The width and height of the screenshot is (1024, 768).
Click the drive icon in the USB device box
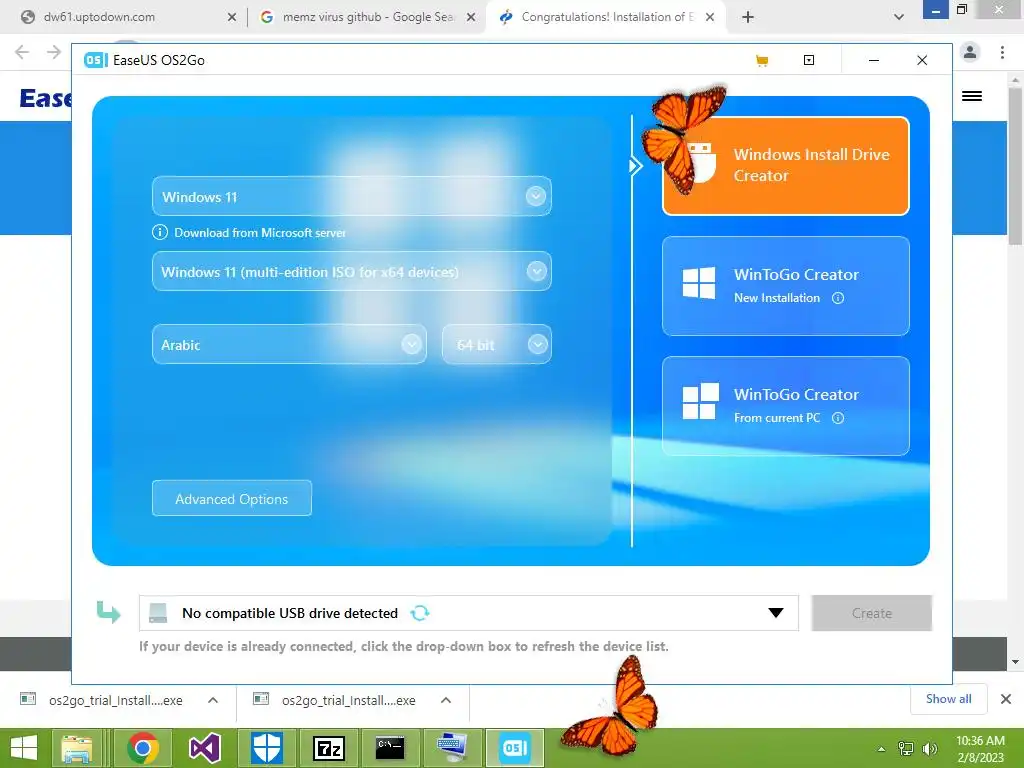(x=158, y=613)
